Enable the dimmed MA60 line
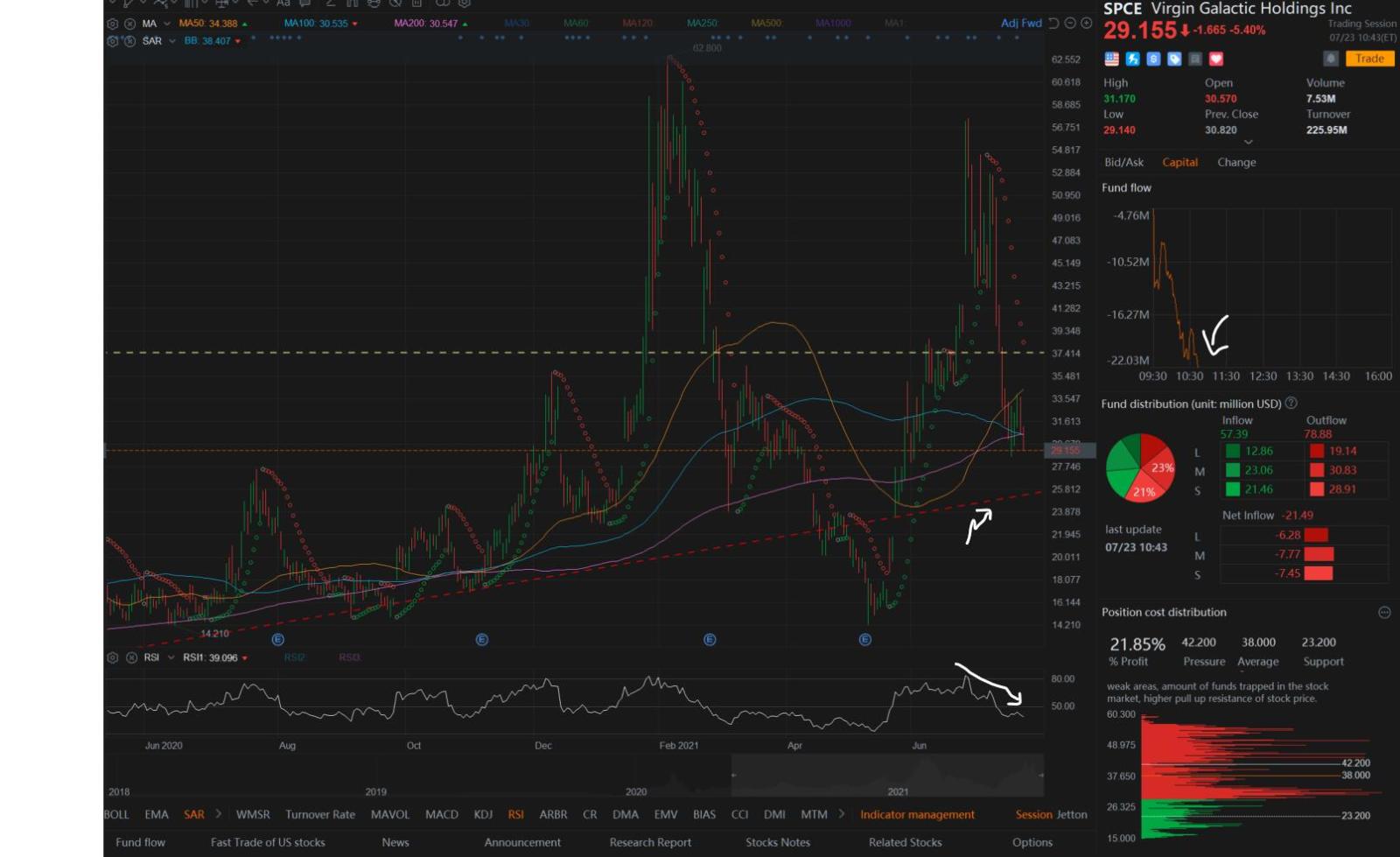 pyautogui.click(x=576, y=24)
